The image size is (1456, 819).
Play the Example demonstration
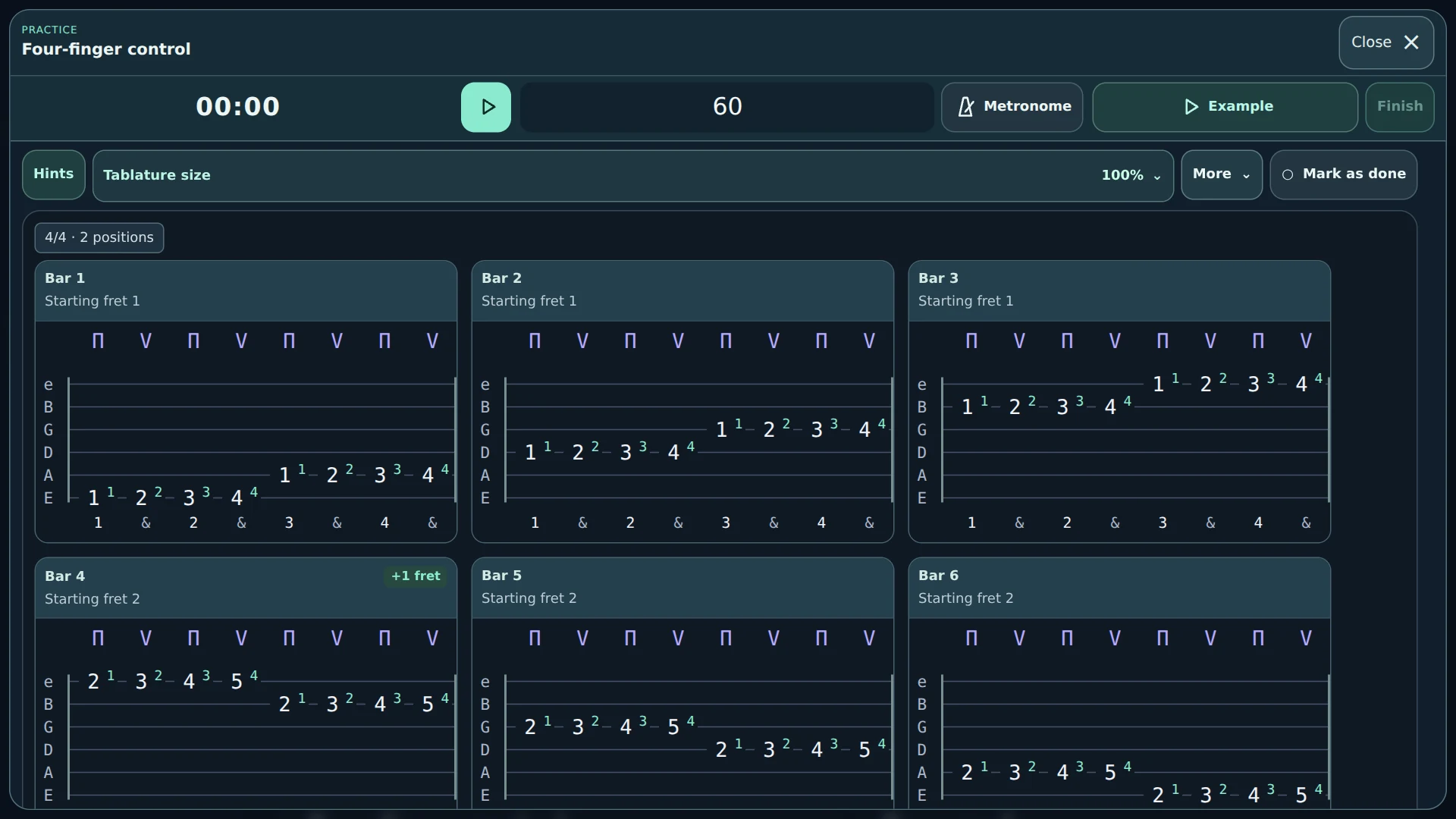point(1225,107)
